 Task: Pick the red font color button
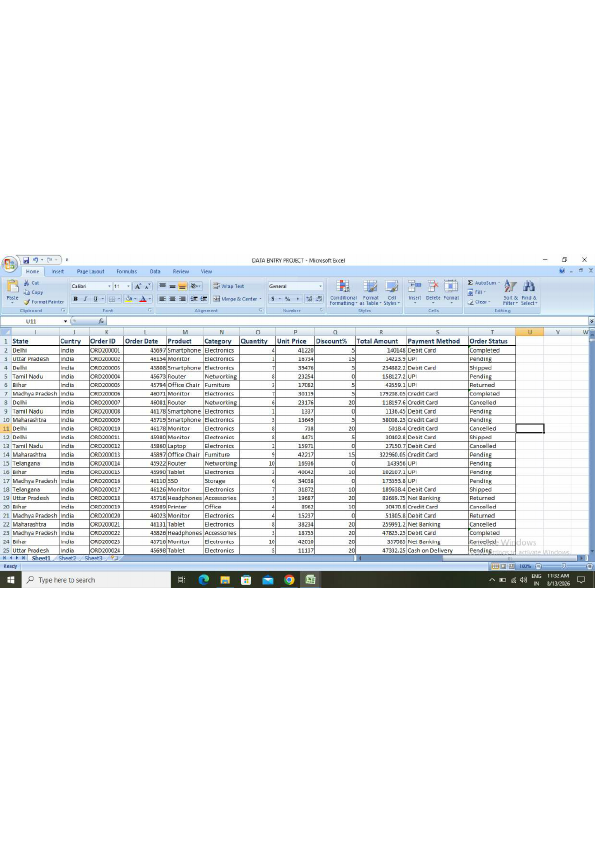point(143,299)
